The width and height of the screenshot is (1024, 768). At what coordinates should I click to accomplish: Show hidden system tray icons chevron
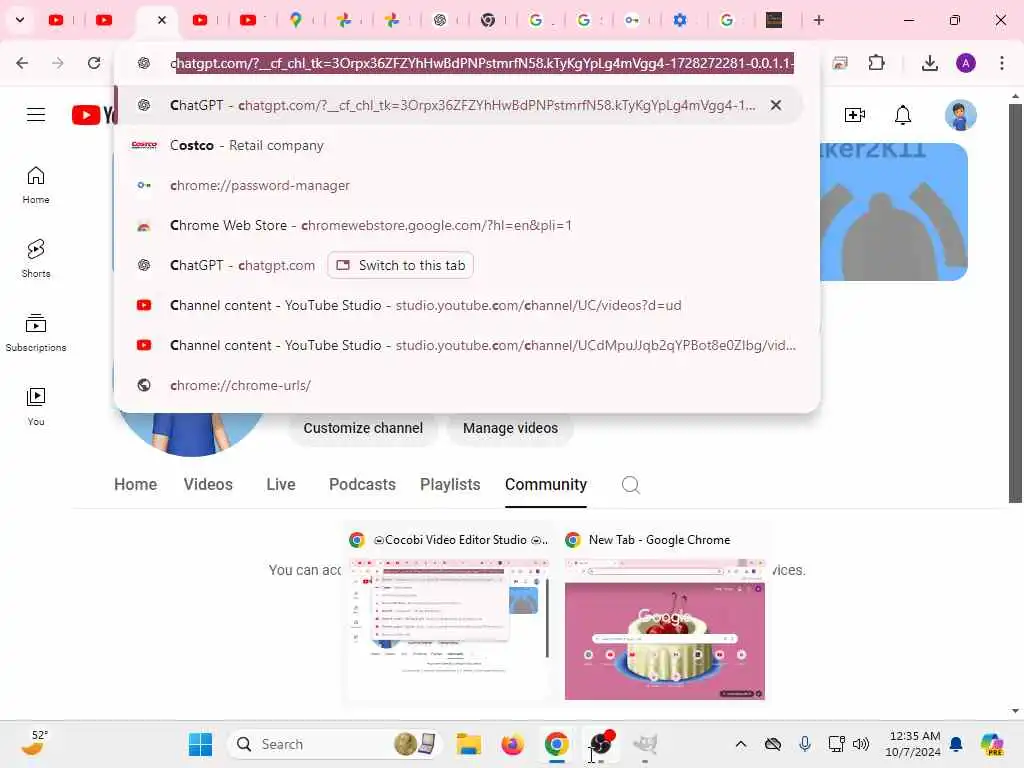click(741, 744)
